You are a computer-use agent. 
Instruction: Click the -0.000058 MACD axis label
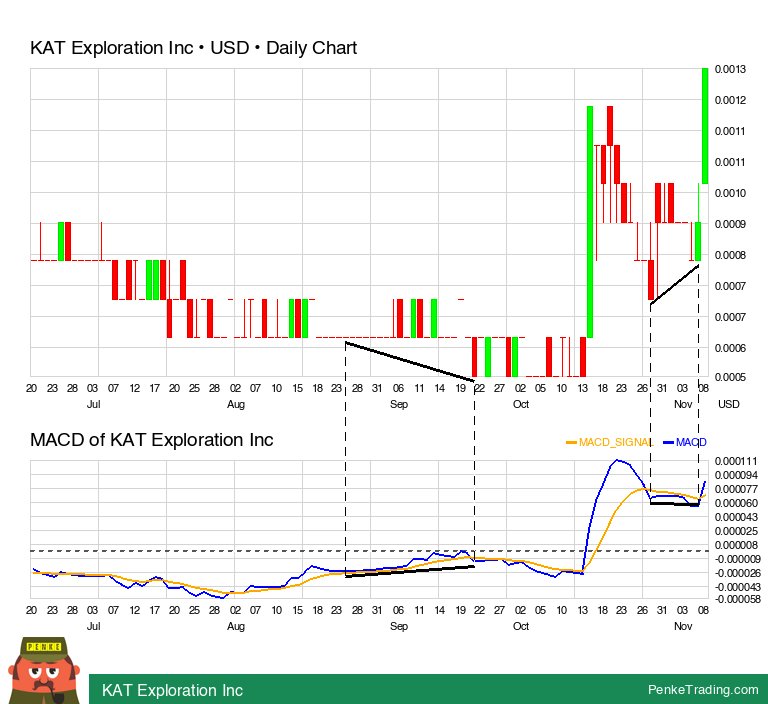tap(738, 599)
